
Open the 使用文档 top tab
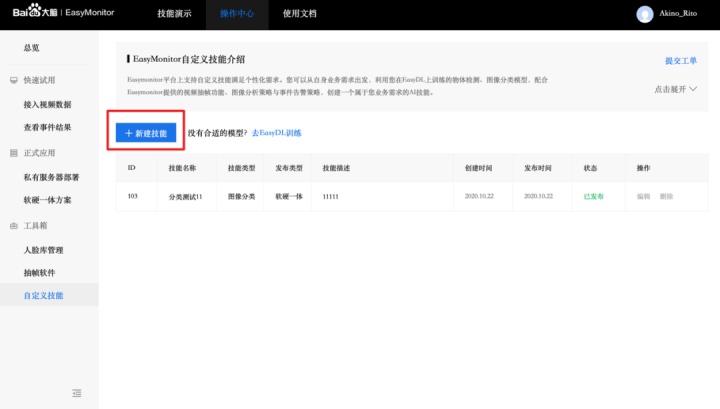tap(299, 14)
